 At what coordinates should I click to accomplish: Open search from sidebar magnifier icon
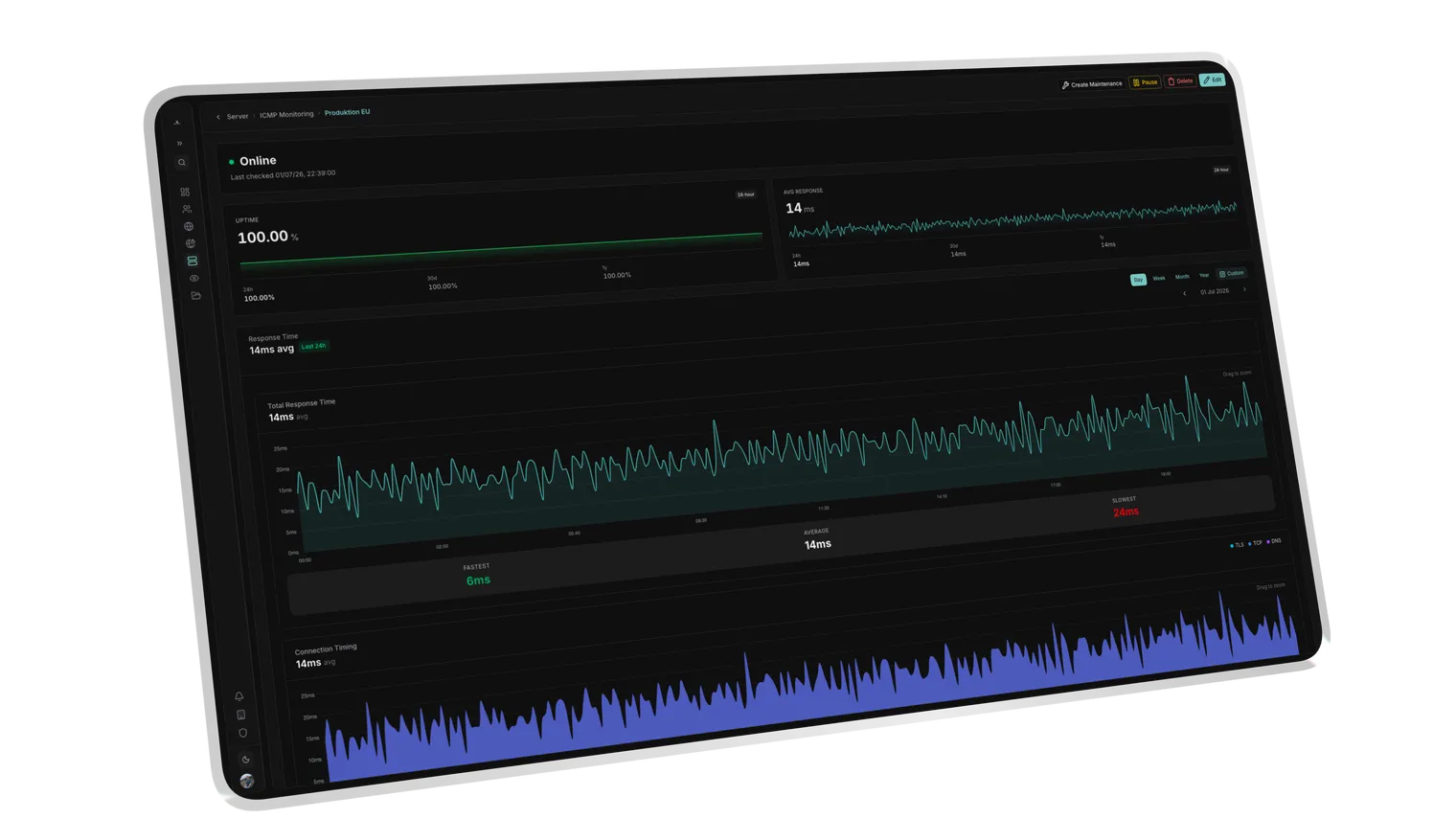182,163
